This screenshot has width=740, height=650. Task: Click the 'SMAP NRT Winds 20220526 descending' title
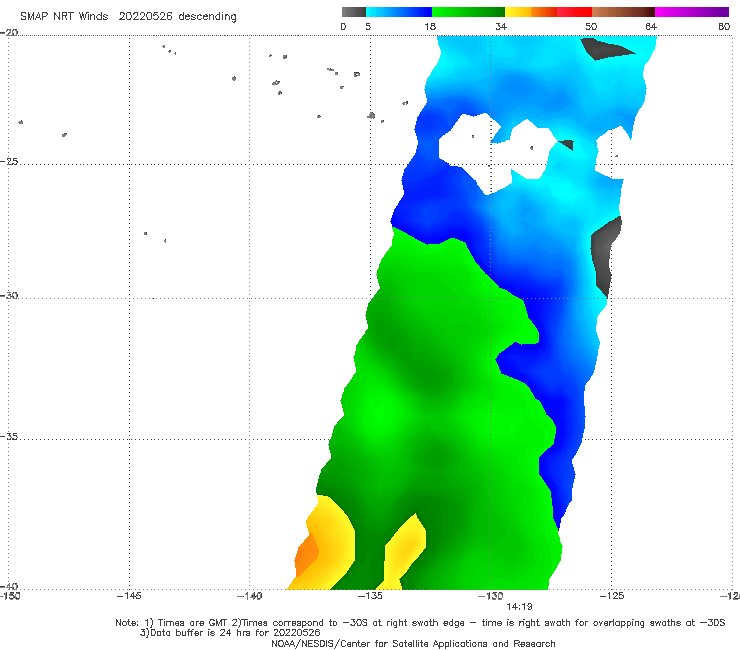[x=128, y=17]
